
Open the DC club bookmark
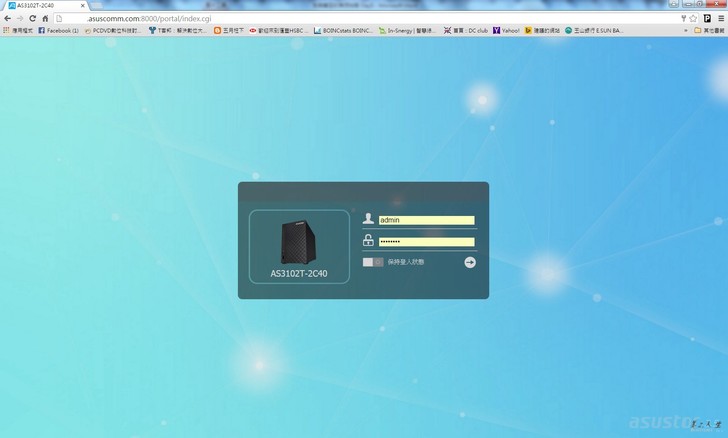coord(466,30)
